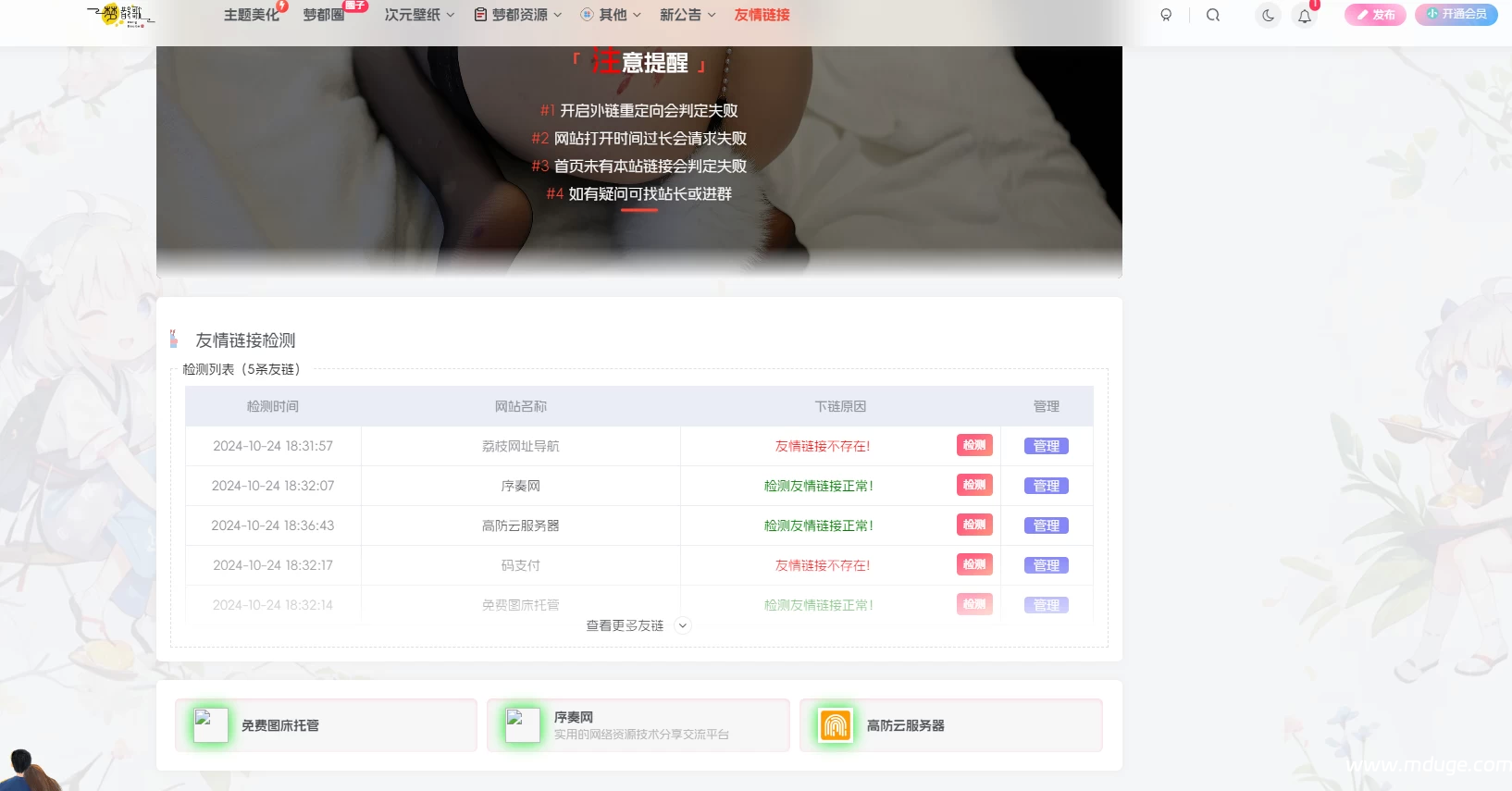The image size is (1512, 791).
Task: Expand the 梦都资源 dropdown menu
Action: click(518, 15)
